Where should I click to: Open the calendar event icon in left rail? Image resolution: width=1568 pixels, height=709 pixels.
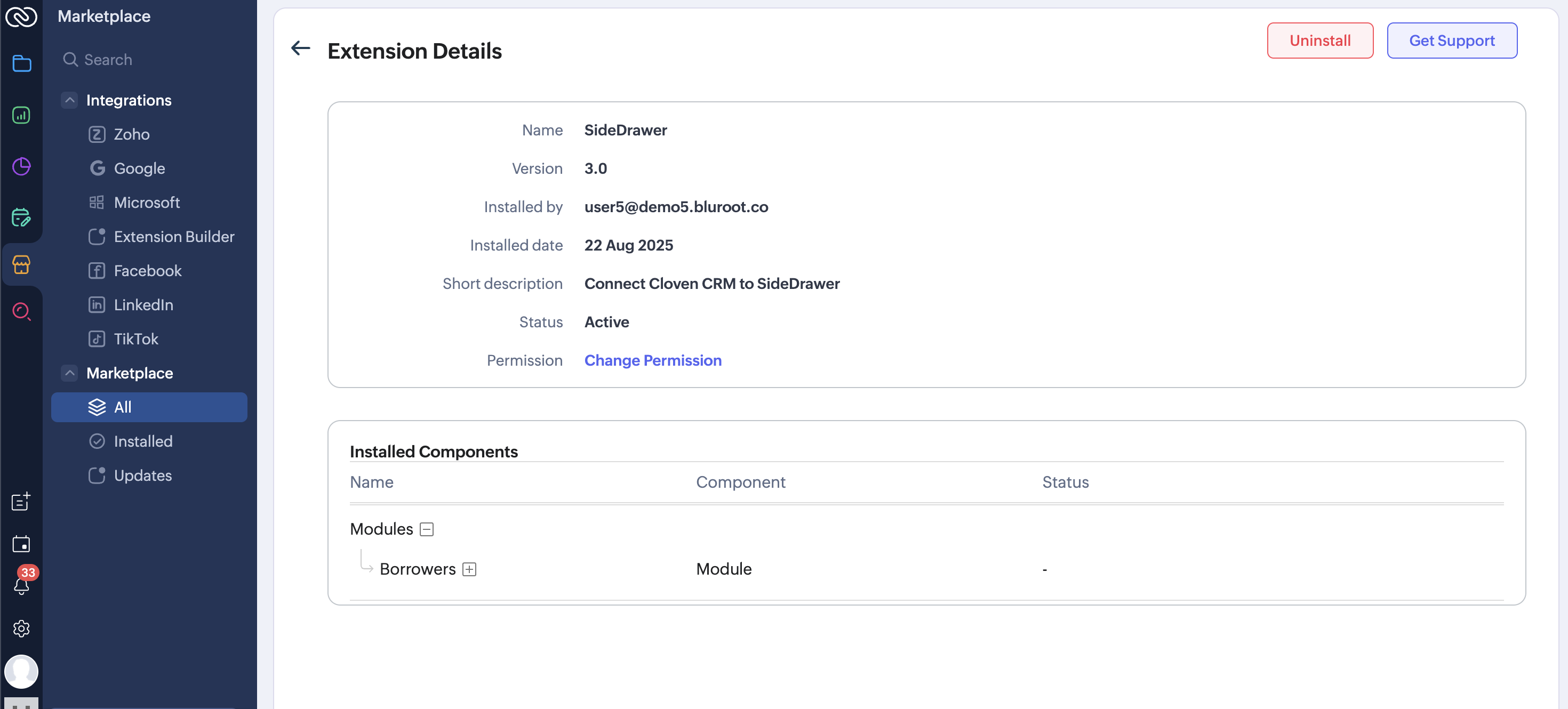[21, 543]
